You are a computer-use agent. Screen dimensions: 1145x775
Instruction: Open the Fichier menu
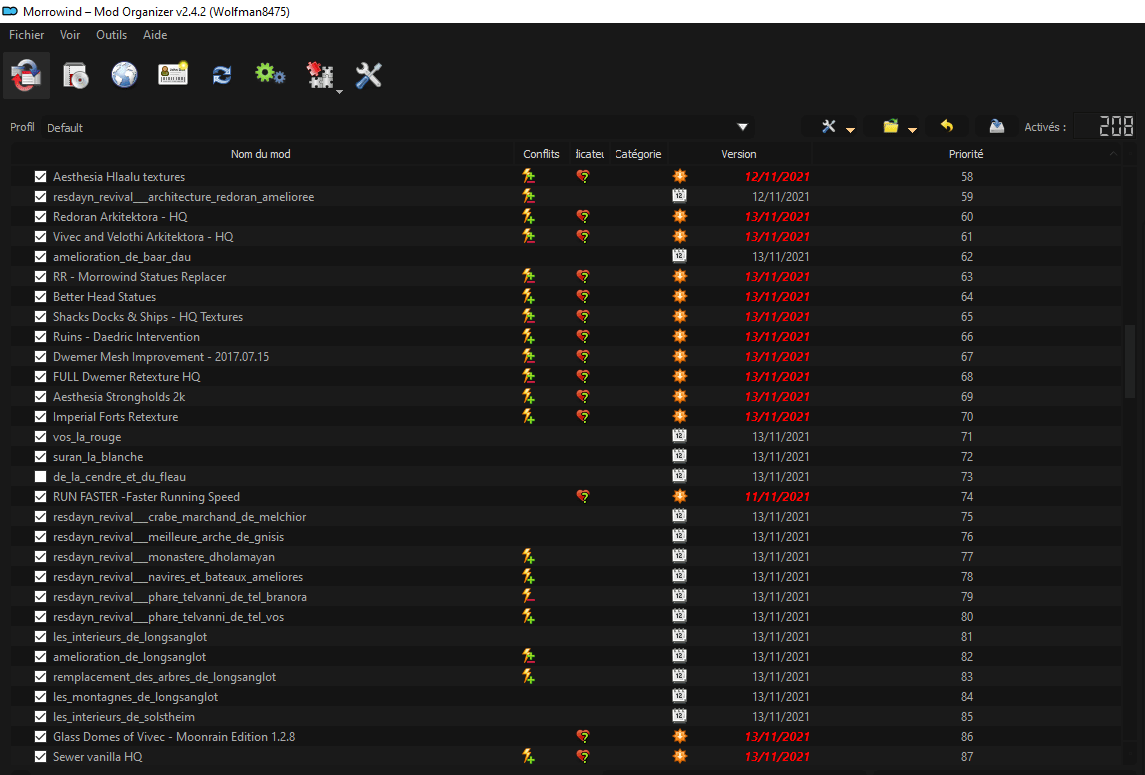click(27, 35)
